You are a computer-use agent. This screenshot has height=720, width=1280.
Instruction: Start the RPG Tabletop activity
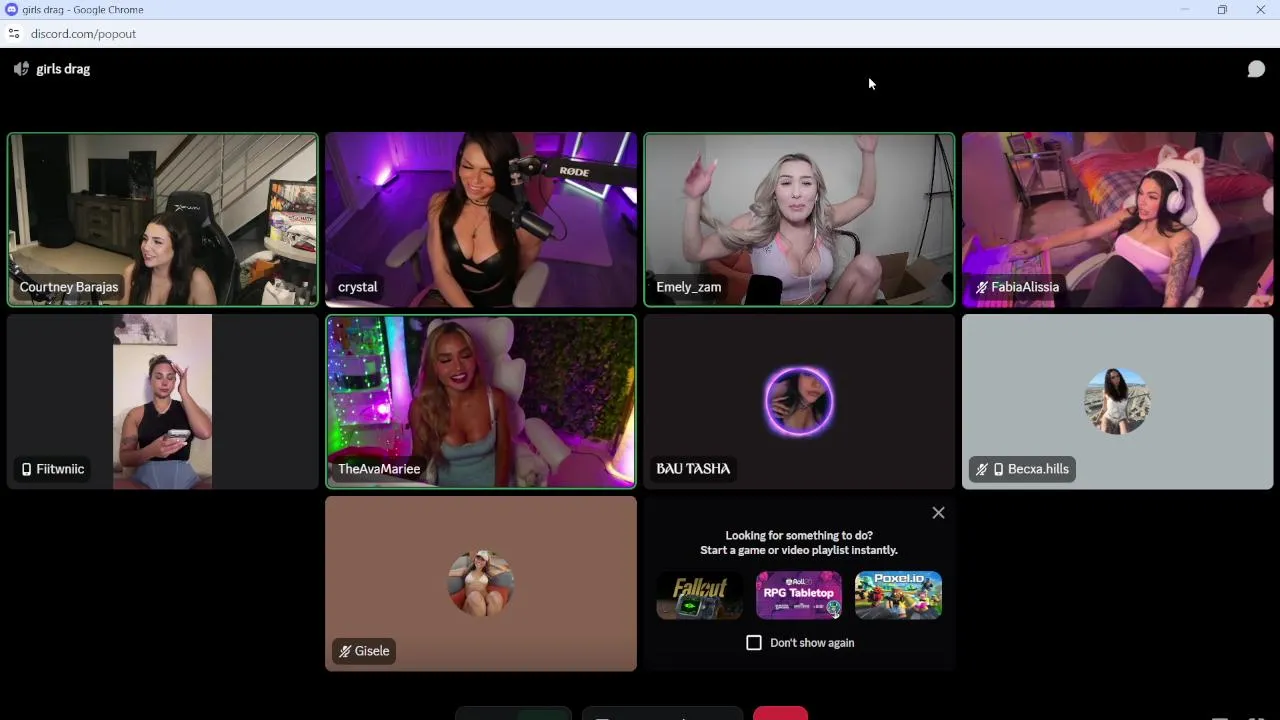tap(798, 595)
